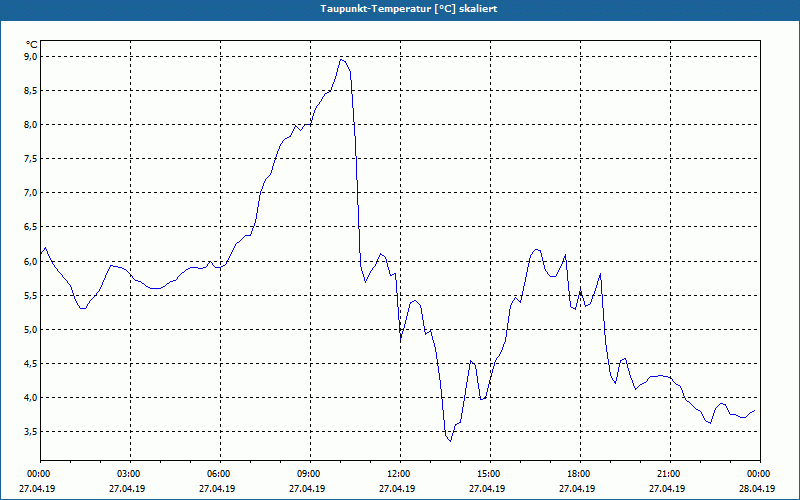The width and height of the screenshot is (800, 500).
Task: Click the '09:00' time label
Action: (308, 474)
